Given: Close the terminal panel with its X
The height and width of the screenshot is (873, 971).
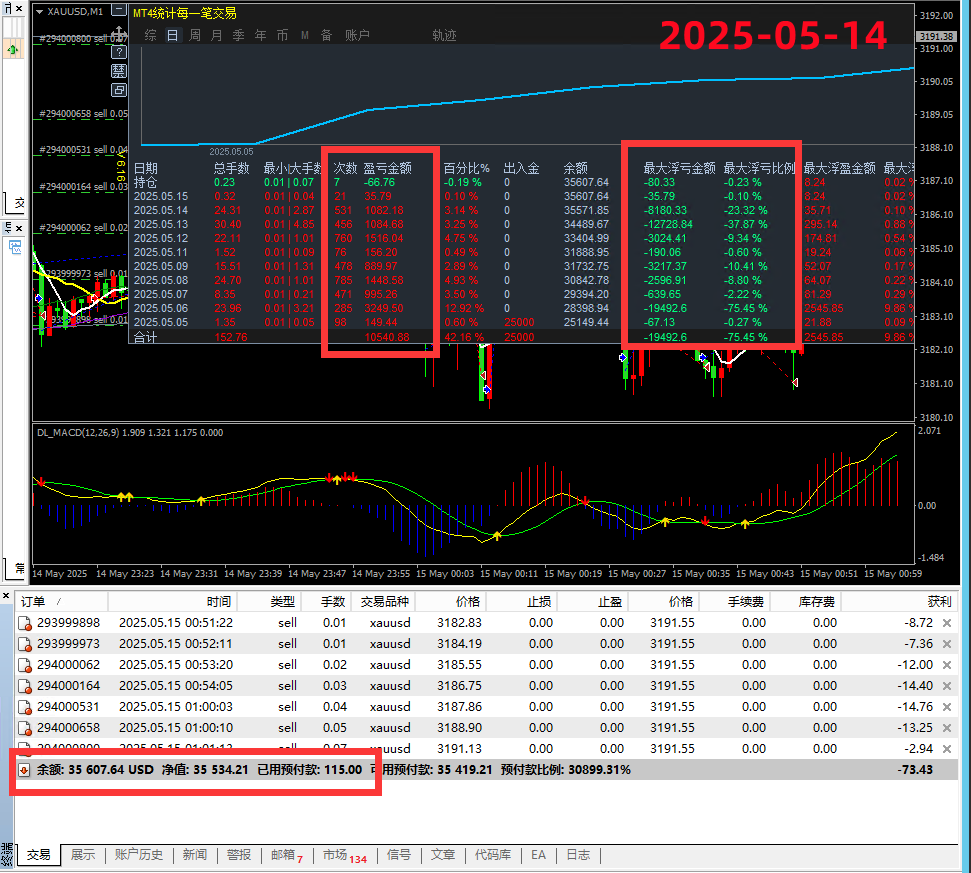Looking at the screenshot, I should tap(6, 596).
